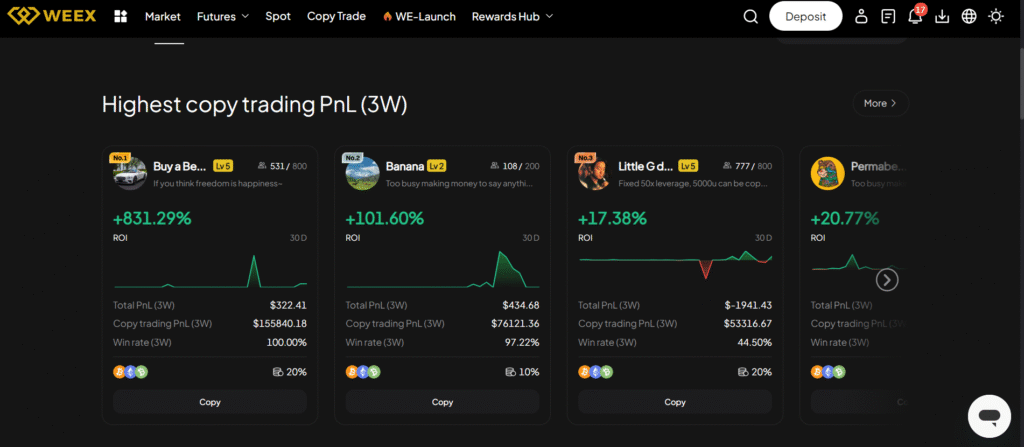Click coin icons on Permabe... card
Screen dimensions: 1024x447
point(828,372)
